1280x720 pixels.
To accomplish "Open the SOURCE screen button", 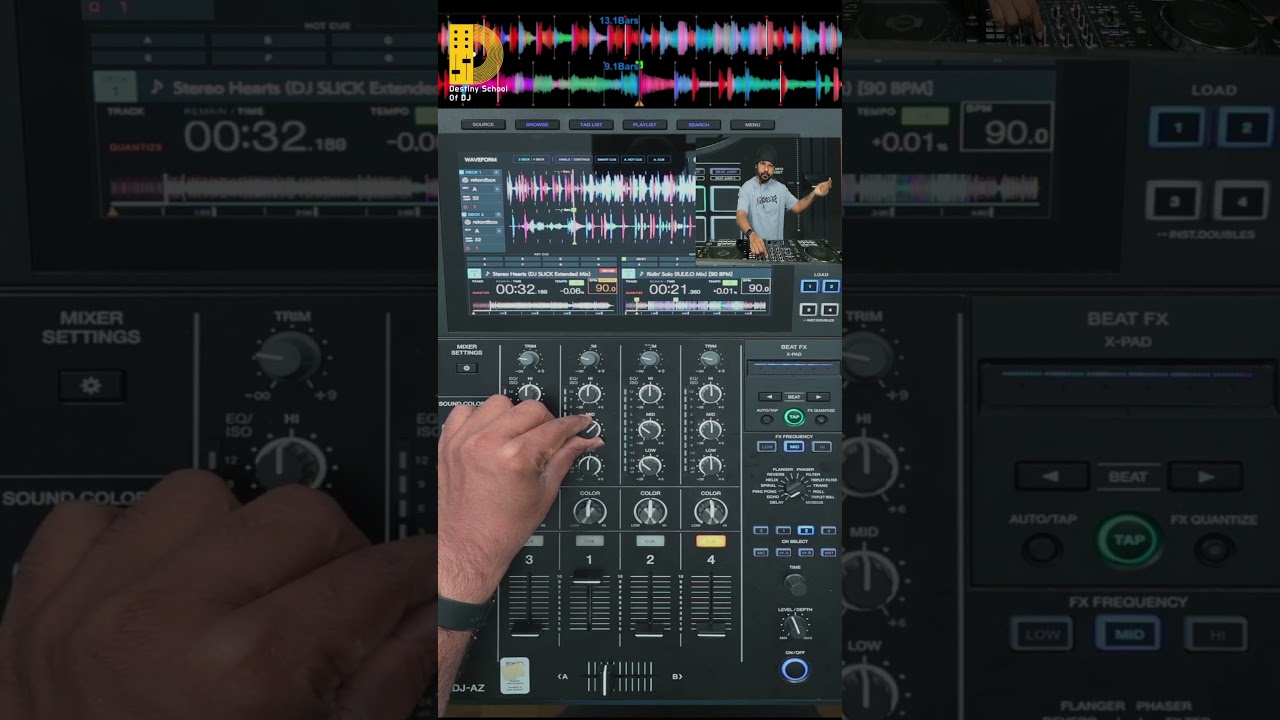I will [483, 125].
